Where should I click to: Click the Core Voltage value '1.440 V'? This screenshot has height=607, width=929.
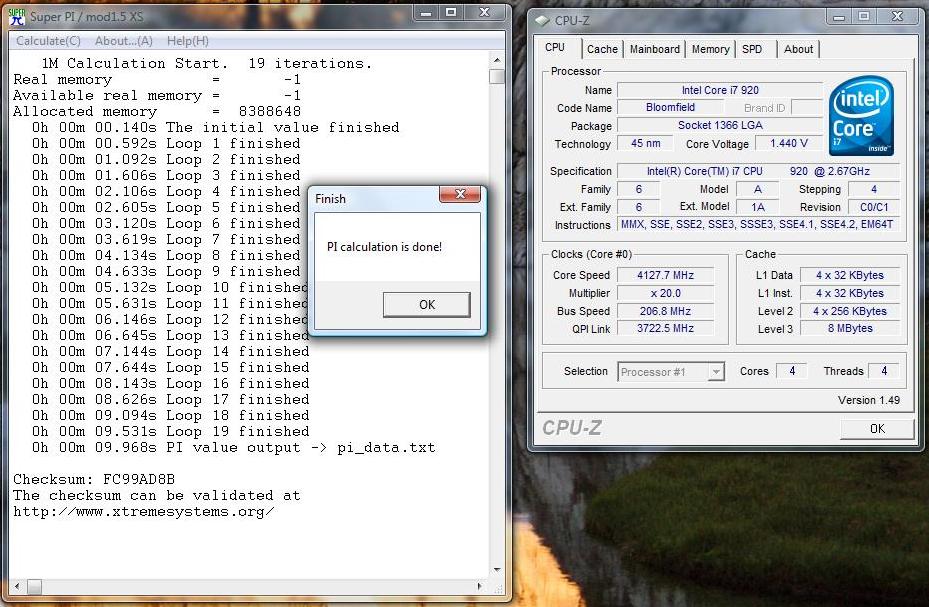(x=789, y=143)
